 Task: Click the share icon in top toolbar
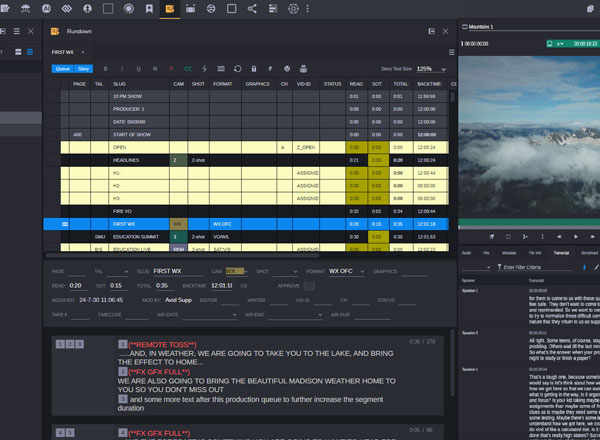click(x=251, y=9)
